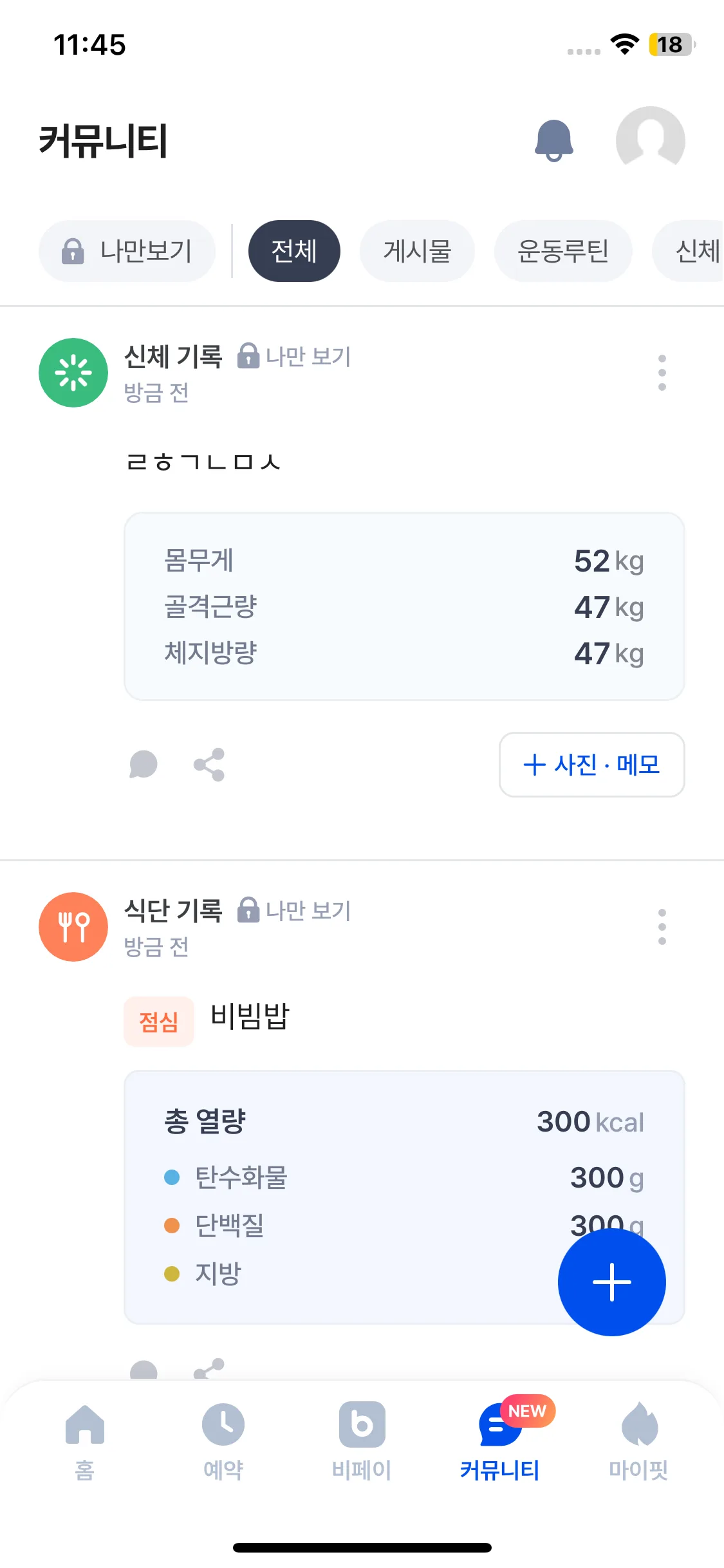Tap comment icon on 신체 기록 post

pos(144,765)
